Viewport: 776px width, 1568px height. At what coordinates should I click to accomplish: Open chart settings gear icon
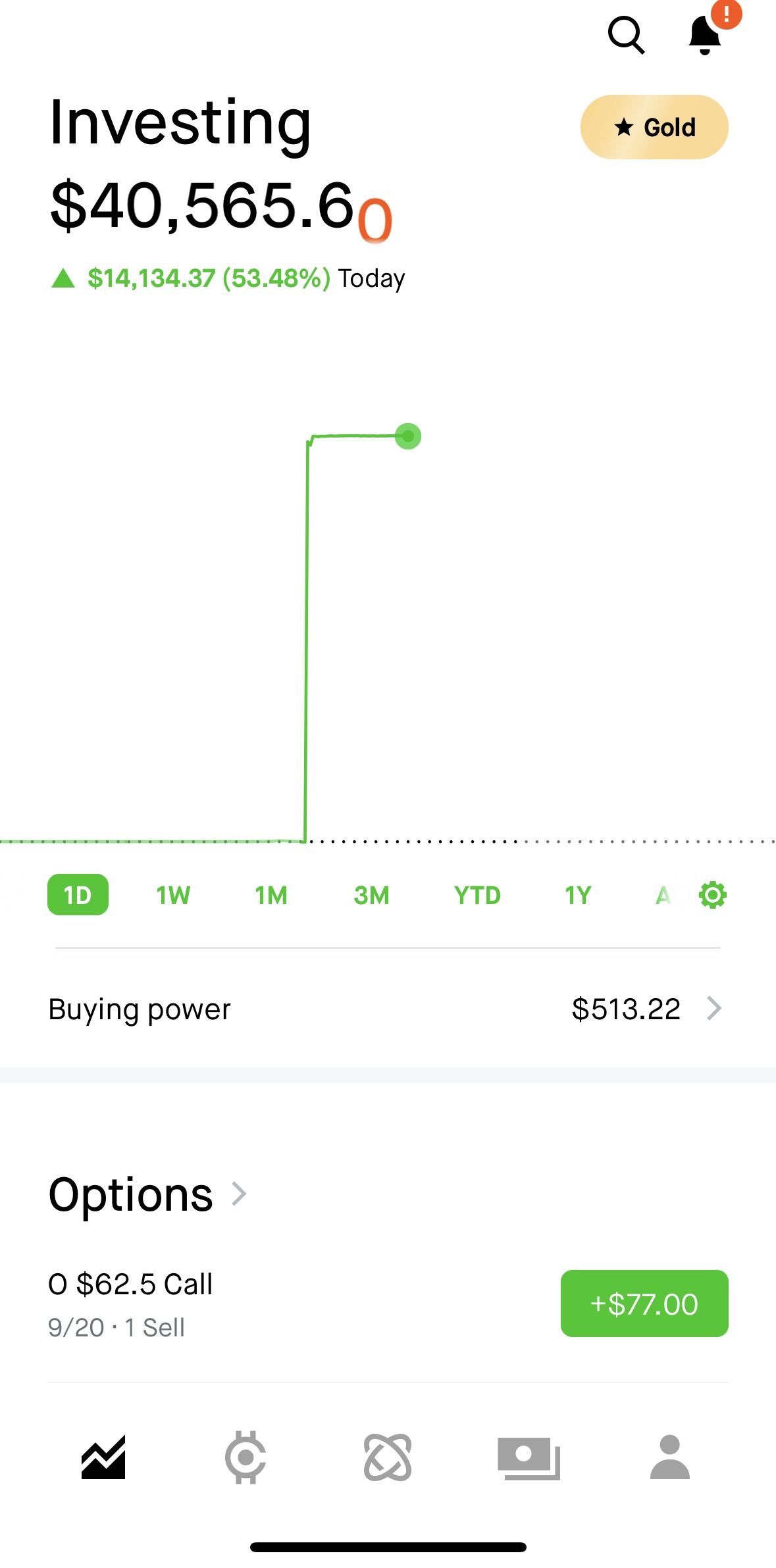pos(712,896)
